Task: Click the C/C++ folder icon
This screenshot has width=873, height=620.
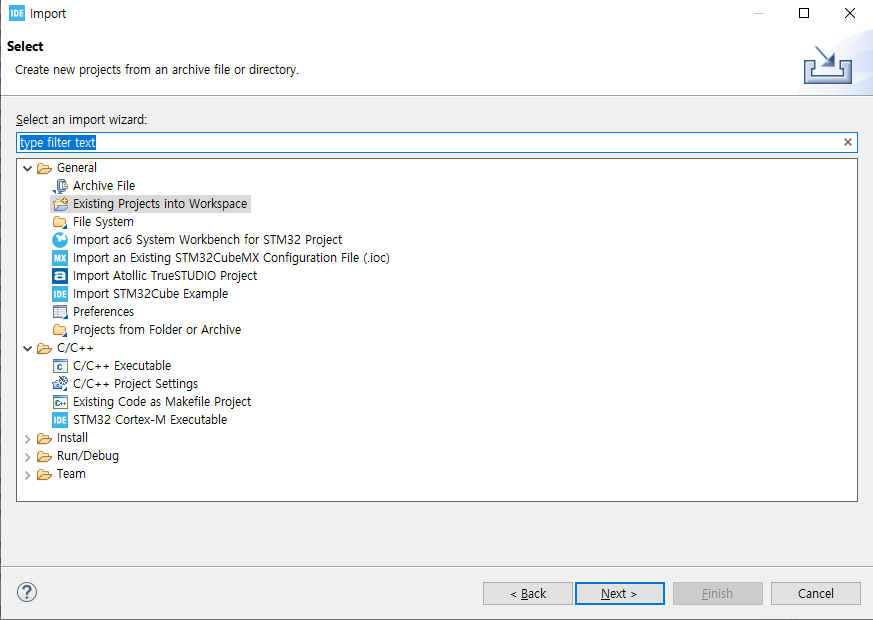Action: pyautogui.click(x=45, y=348)
